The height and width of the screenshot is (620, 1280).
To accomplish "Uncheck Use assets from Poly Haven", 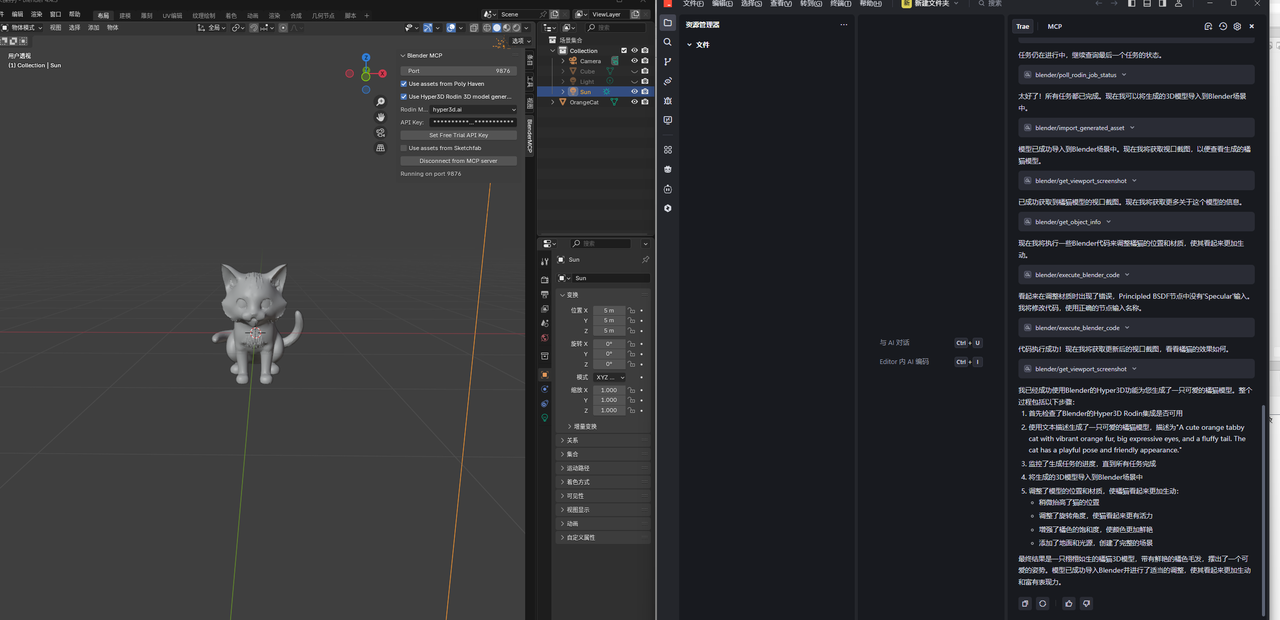I will [404, 83].
